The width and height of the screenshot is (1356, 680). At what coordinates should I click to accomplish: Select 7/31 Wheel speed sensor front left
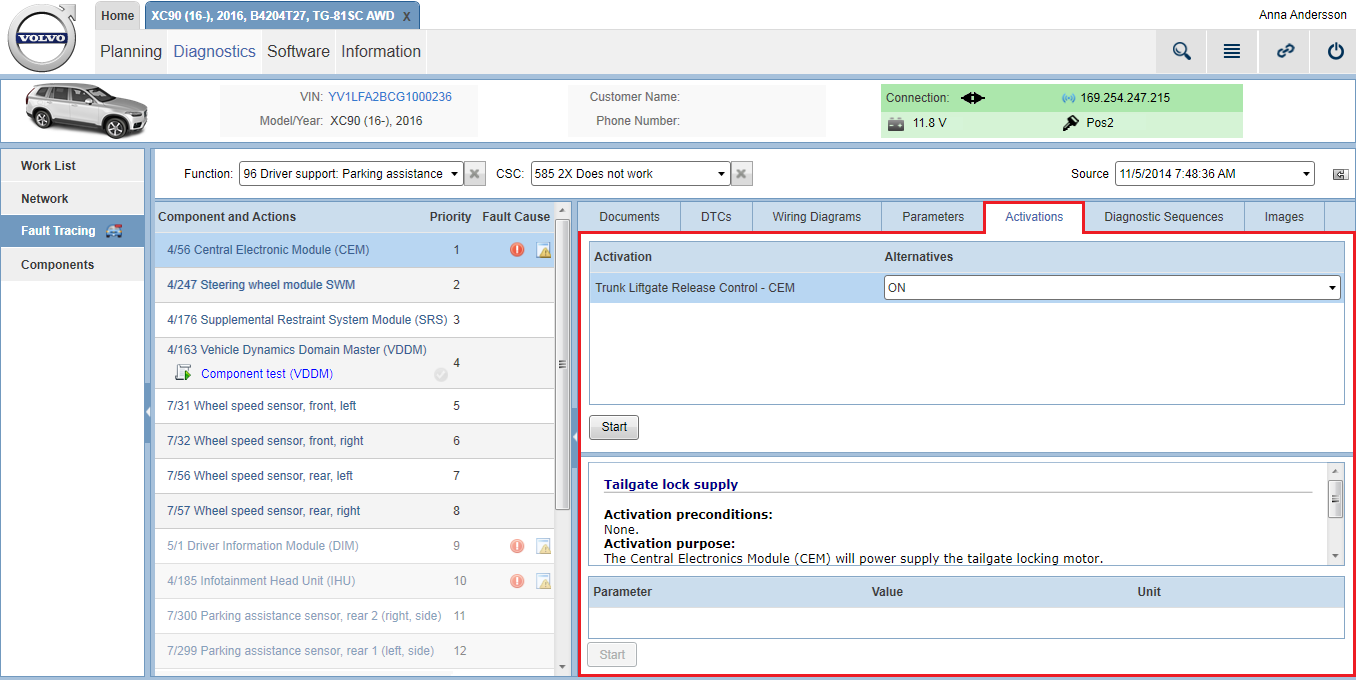[x=354, y=406]
